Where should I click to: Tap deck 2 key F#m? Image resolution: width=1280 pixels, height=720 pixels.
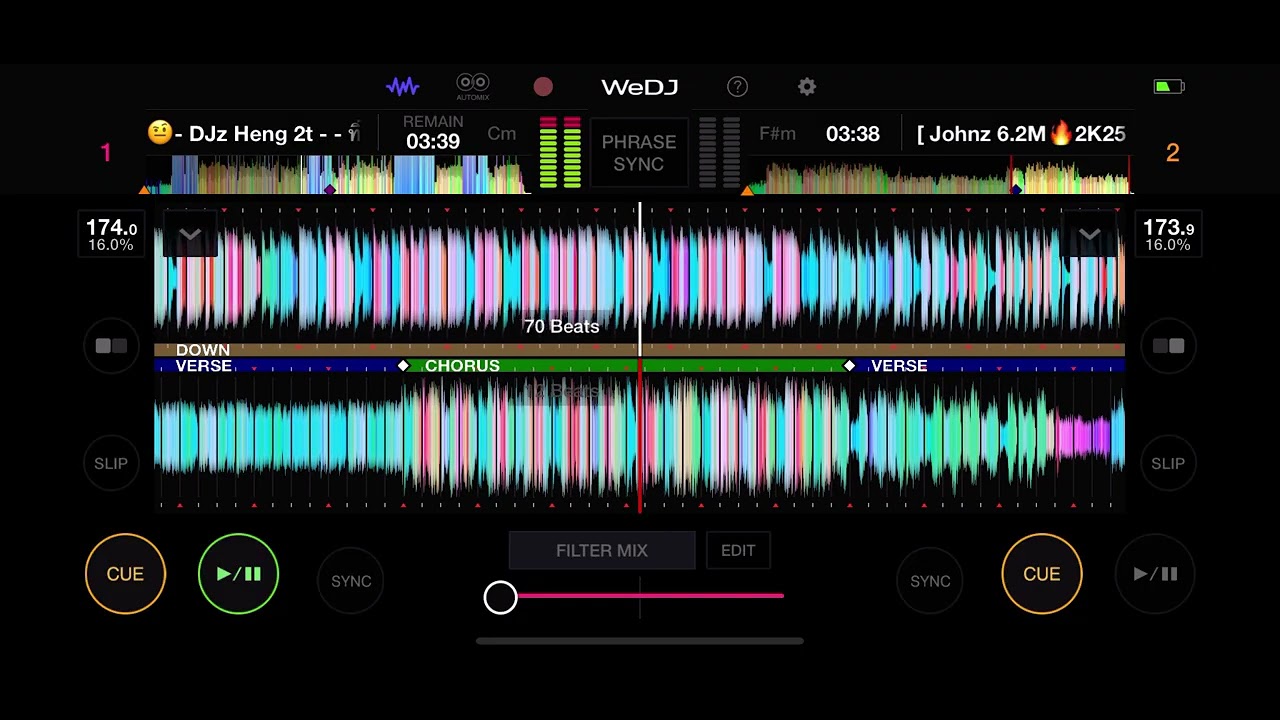point(777,134)
